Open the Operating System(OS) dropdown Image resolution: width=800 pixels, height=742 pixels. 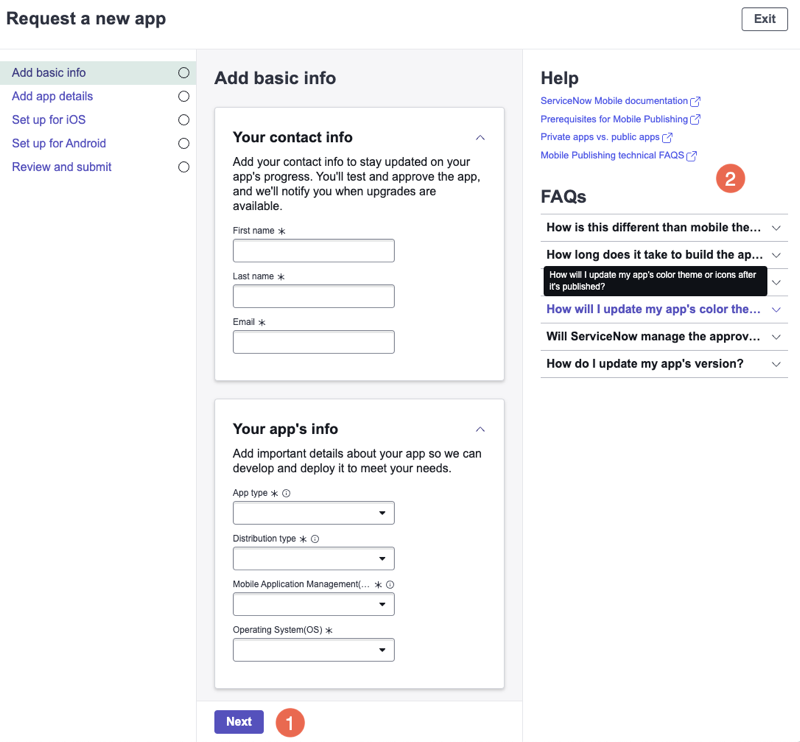pos(314,650)
